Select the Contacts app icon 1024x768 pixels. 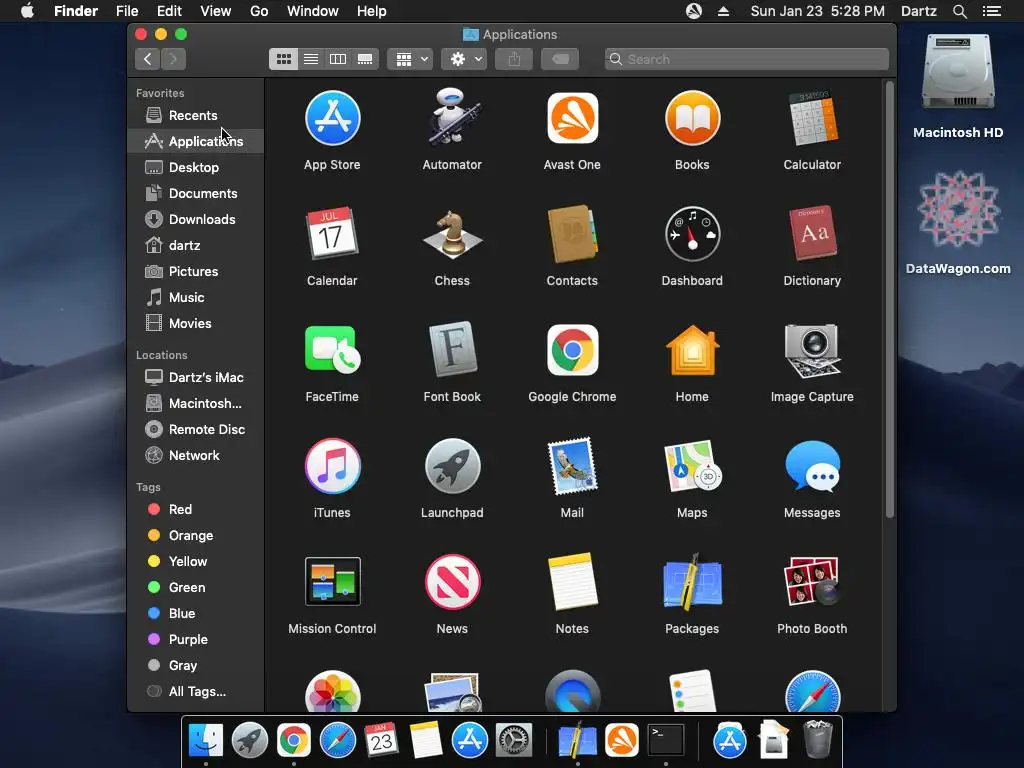click(x=572, y=234)
